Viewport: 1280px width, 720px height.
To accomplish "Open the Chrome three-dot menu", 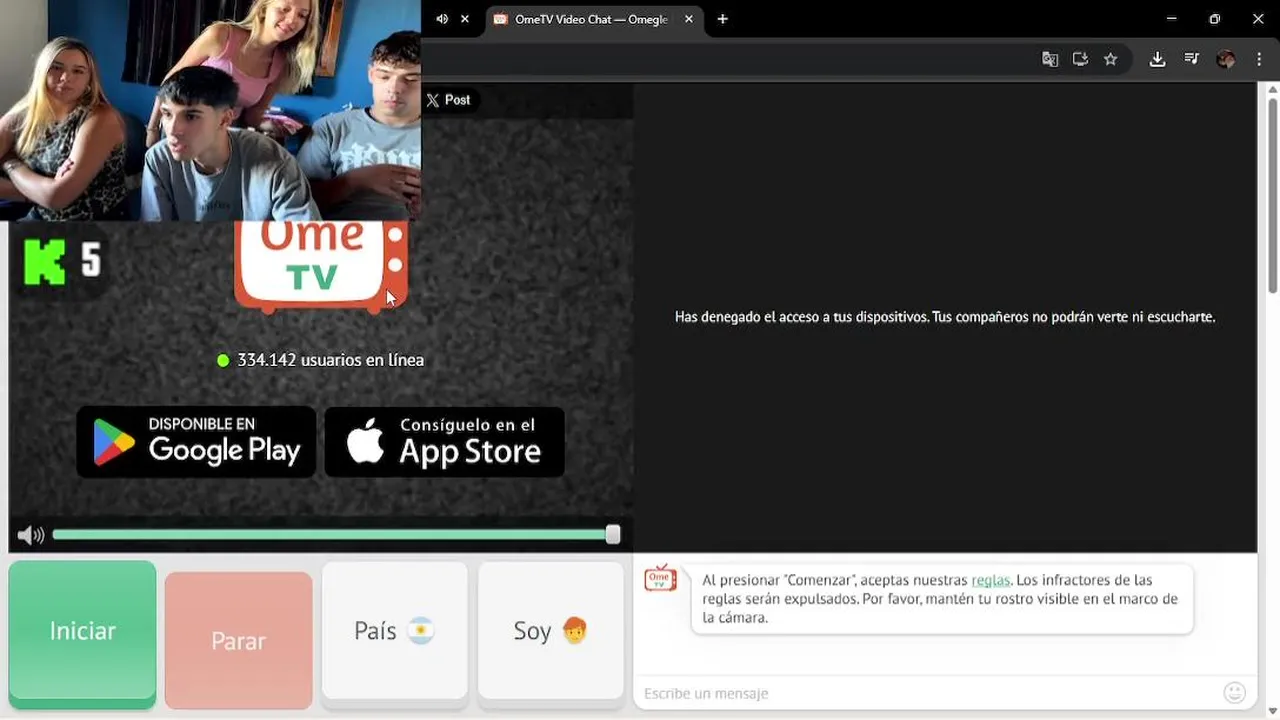I will (1259, 59).
